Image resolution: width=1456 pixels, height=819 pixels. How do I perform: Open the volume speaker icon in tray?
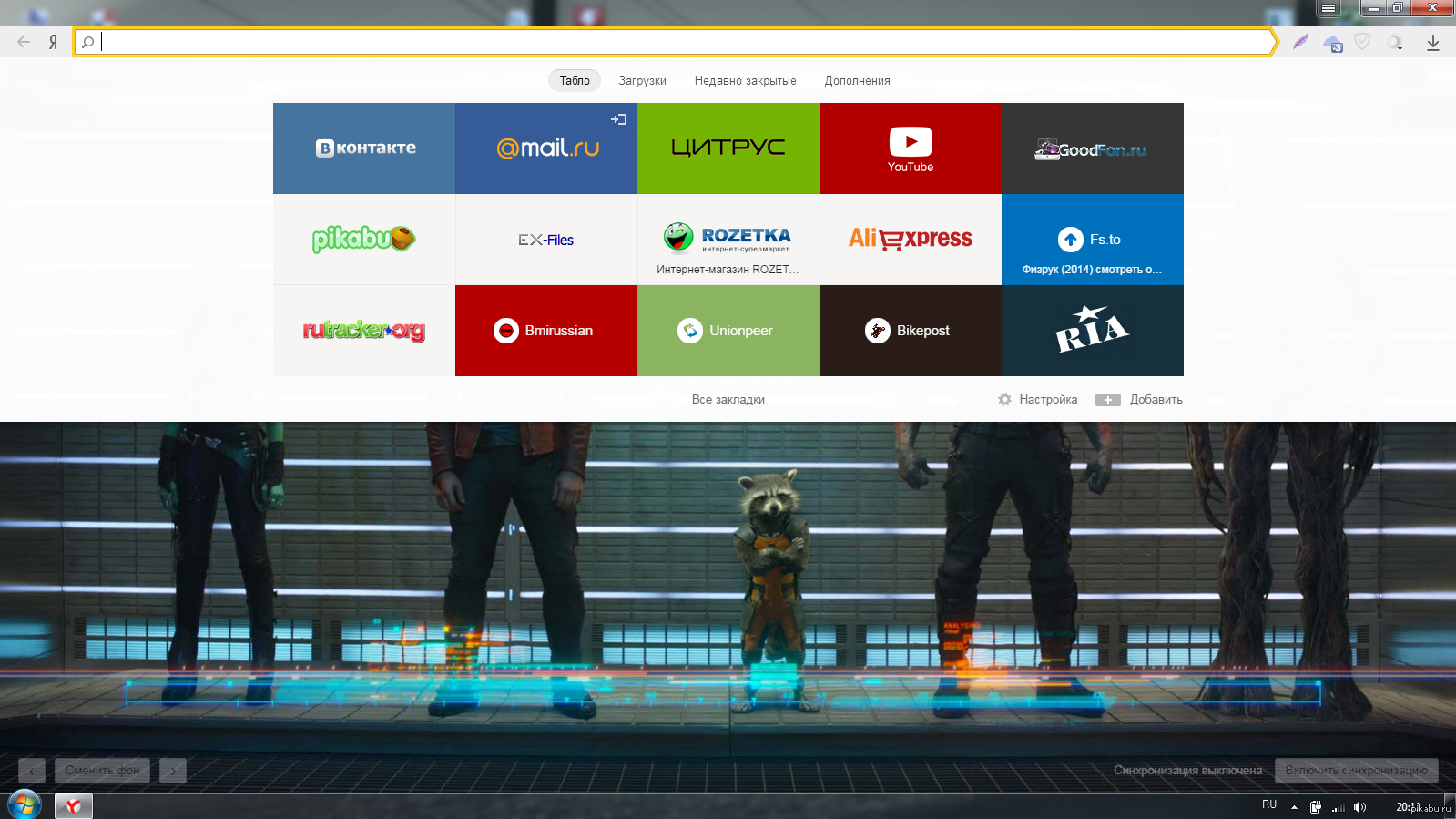click(1359, 806)
